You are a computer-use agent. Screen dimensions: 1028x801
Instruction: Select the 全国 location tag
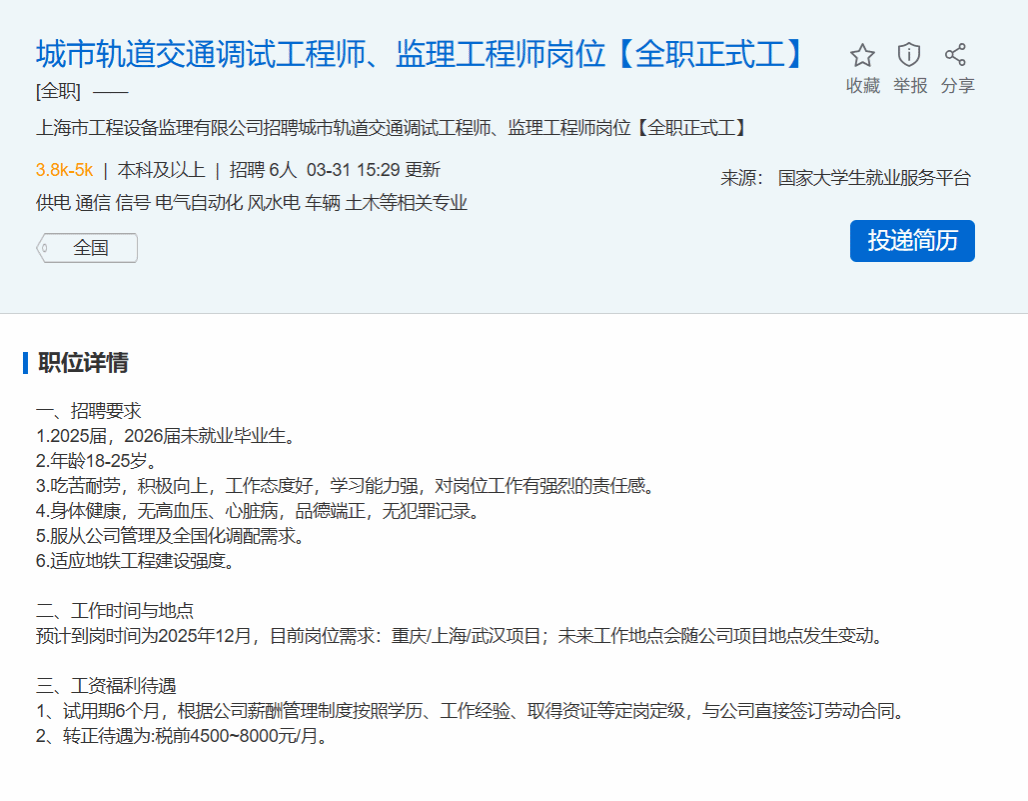(x=90, y=248)
